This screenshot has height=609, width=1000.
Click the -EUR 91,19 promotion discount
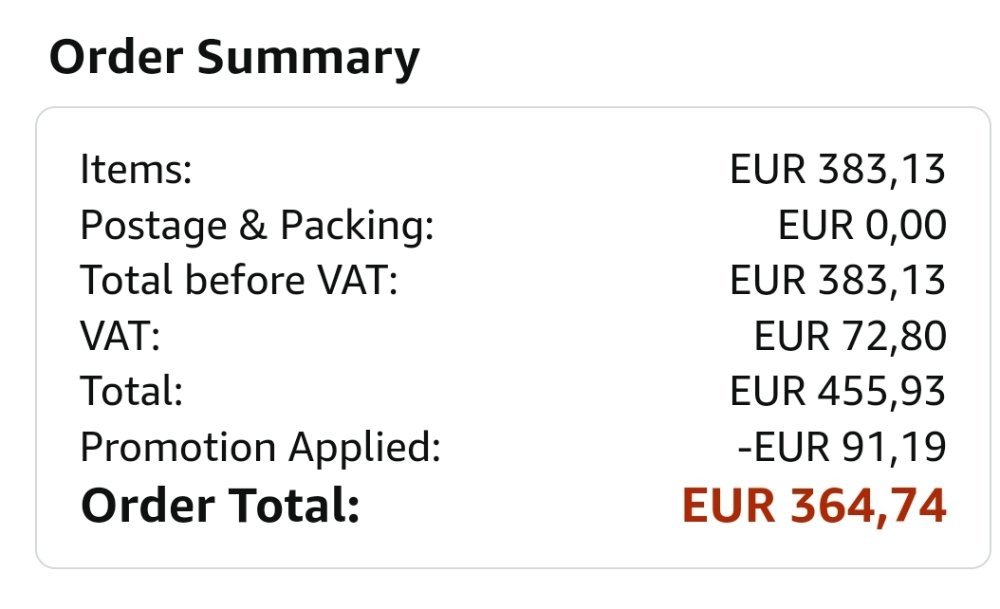841,447
